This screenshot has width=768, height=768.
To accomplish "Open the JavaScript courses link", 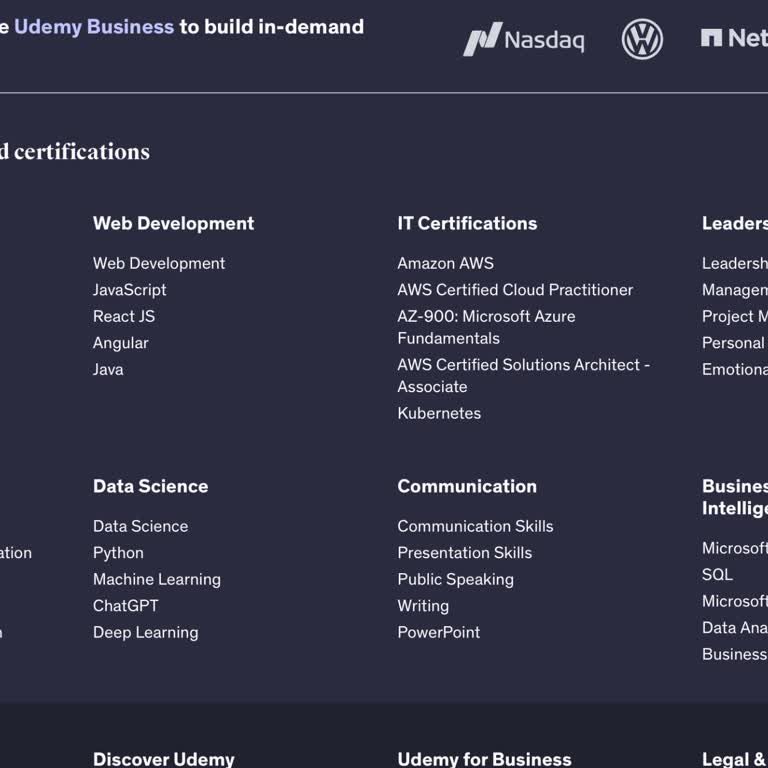I will [130, 290].
